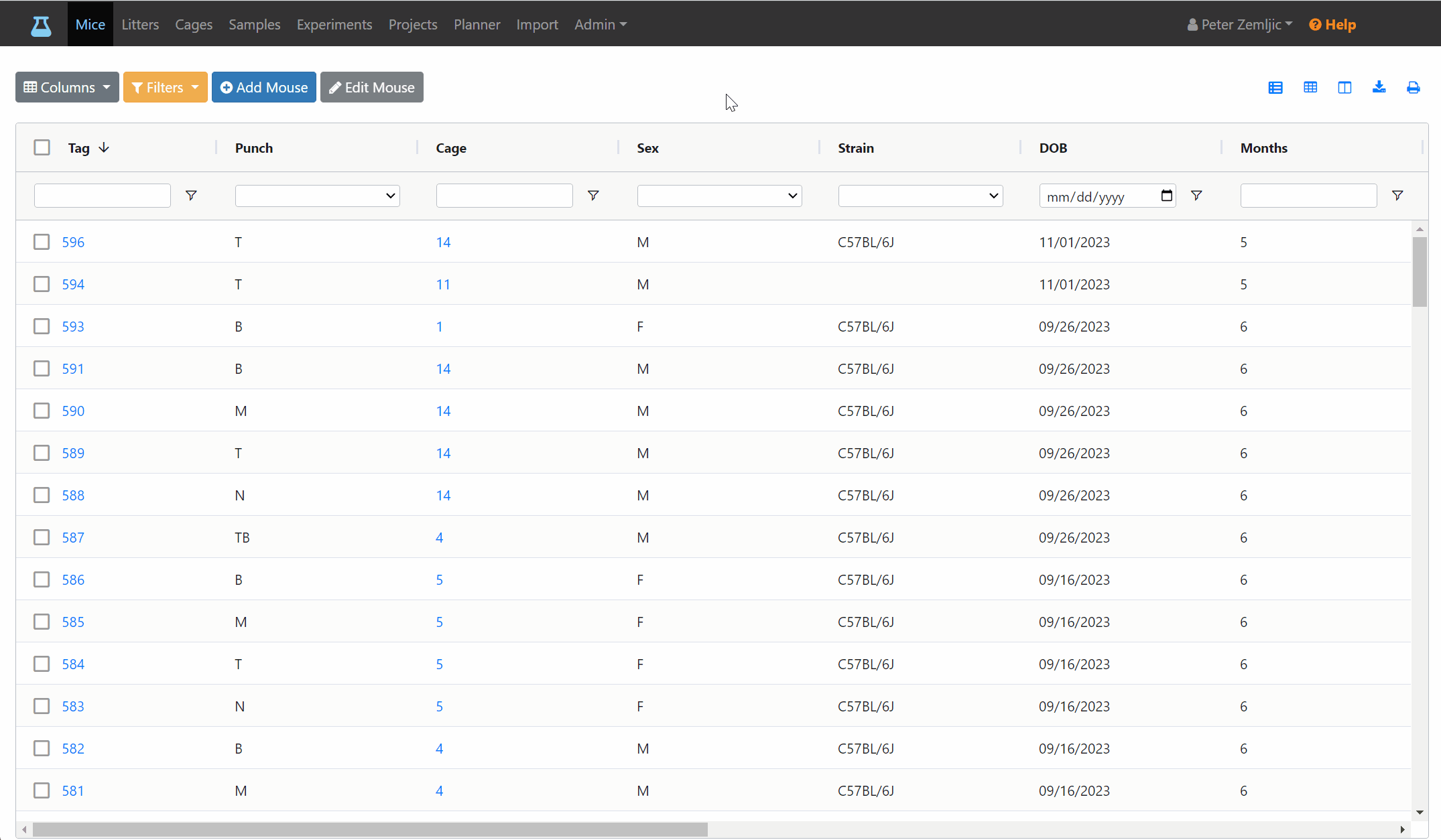
Task: Click the Add Mouse button
Action: (x=264, y=87)
